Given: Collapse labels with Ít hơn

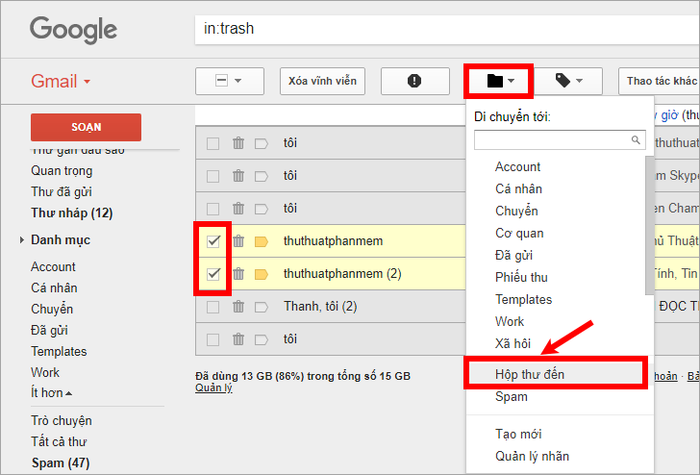Looking at the screenshot, I should (x=51, y=393).
